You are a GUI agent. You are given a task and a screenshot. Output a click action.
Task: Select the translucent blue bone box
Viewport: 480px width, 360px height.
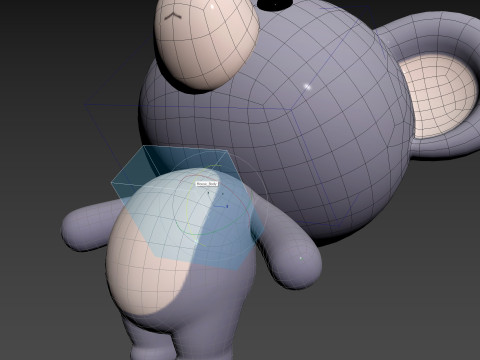(x=188, y=207)
